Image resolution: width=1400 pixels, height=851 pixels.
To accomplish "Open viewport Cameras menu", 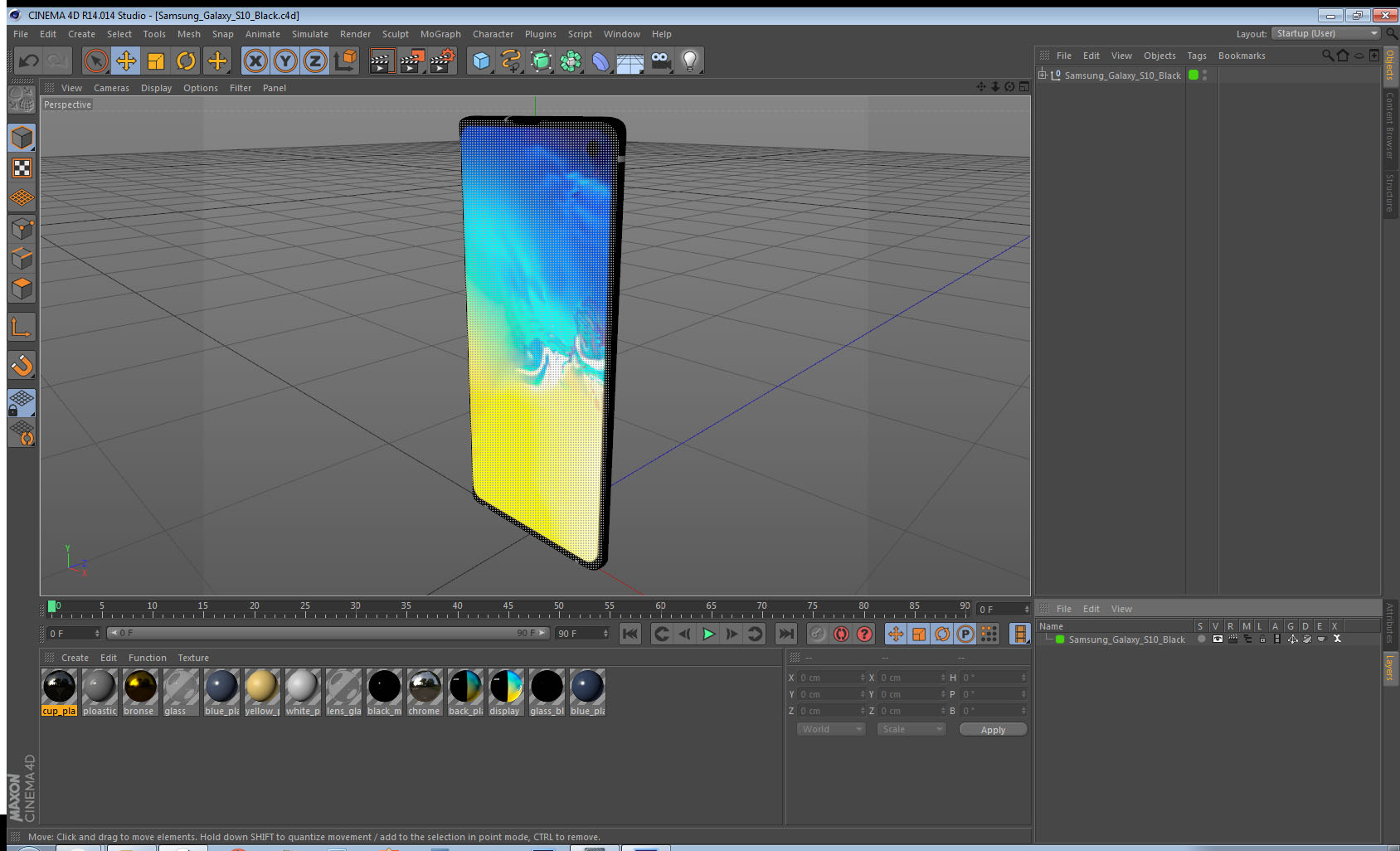I will point(111,88).
